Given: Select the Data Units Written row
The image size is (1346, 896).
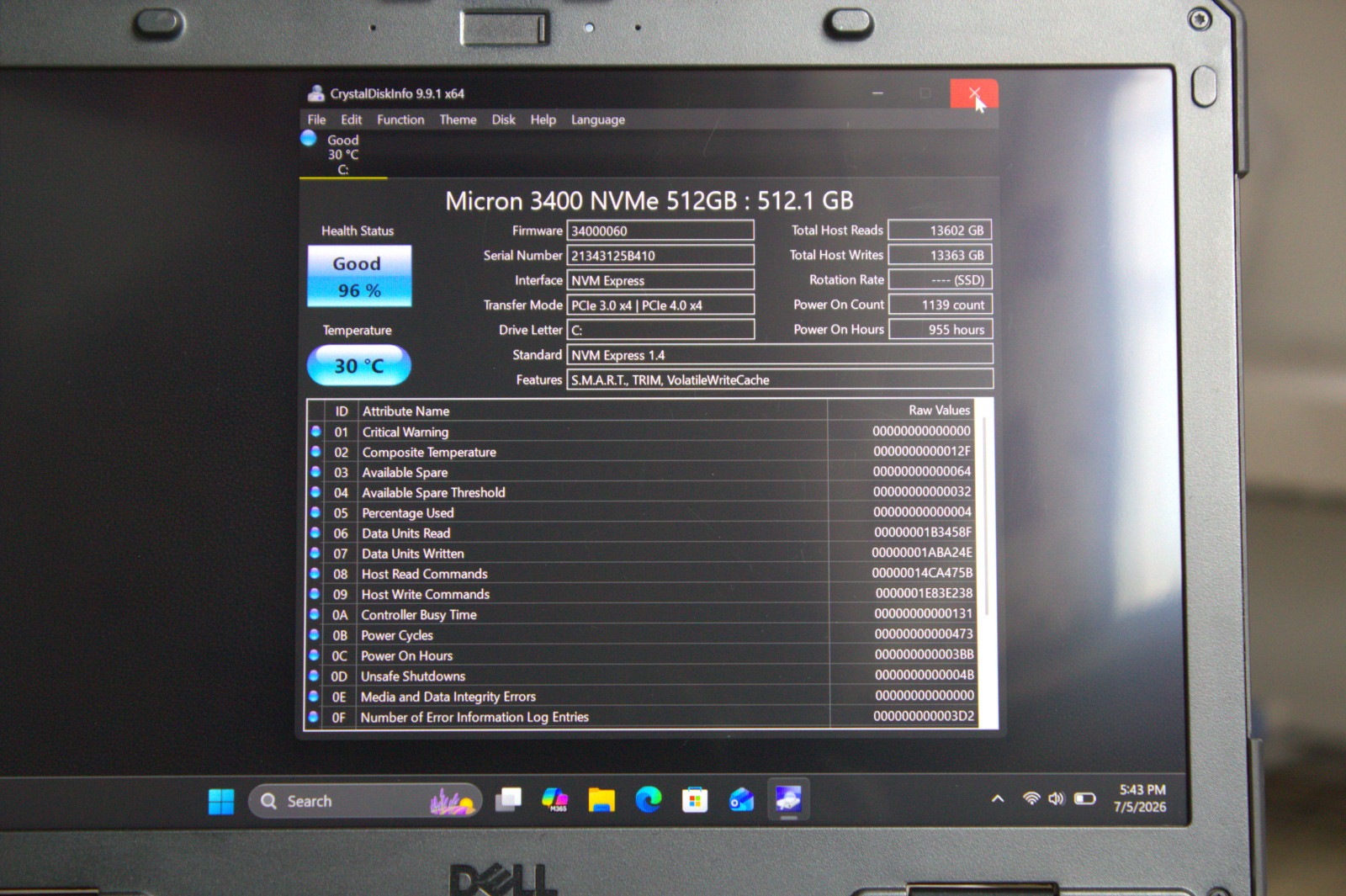Looking at the screenshot, I should [641, 553].
